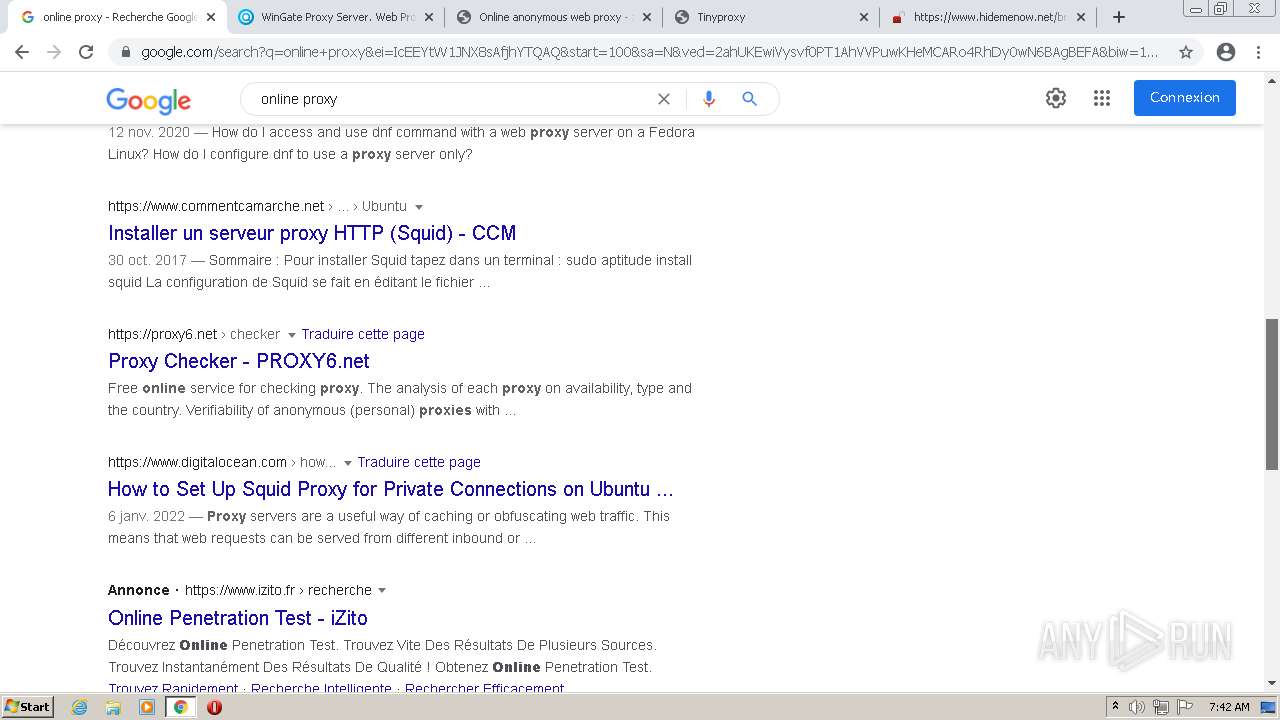Click the scrollbar down arrow
Screen dimensions: 1280x720
click(1272, 683)
